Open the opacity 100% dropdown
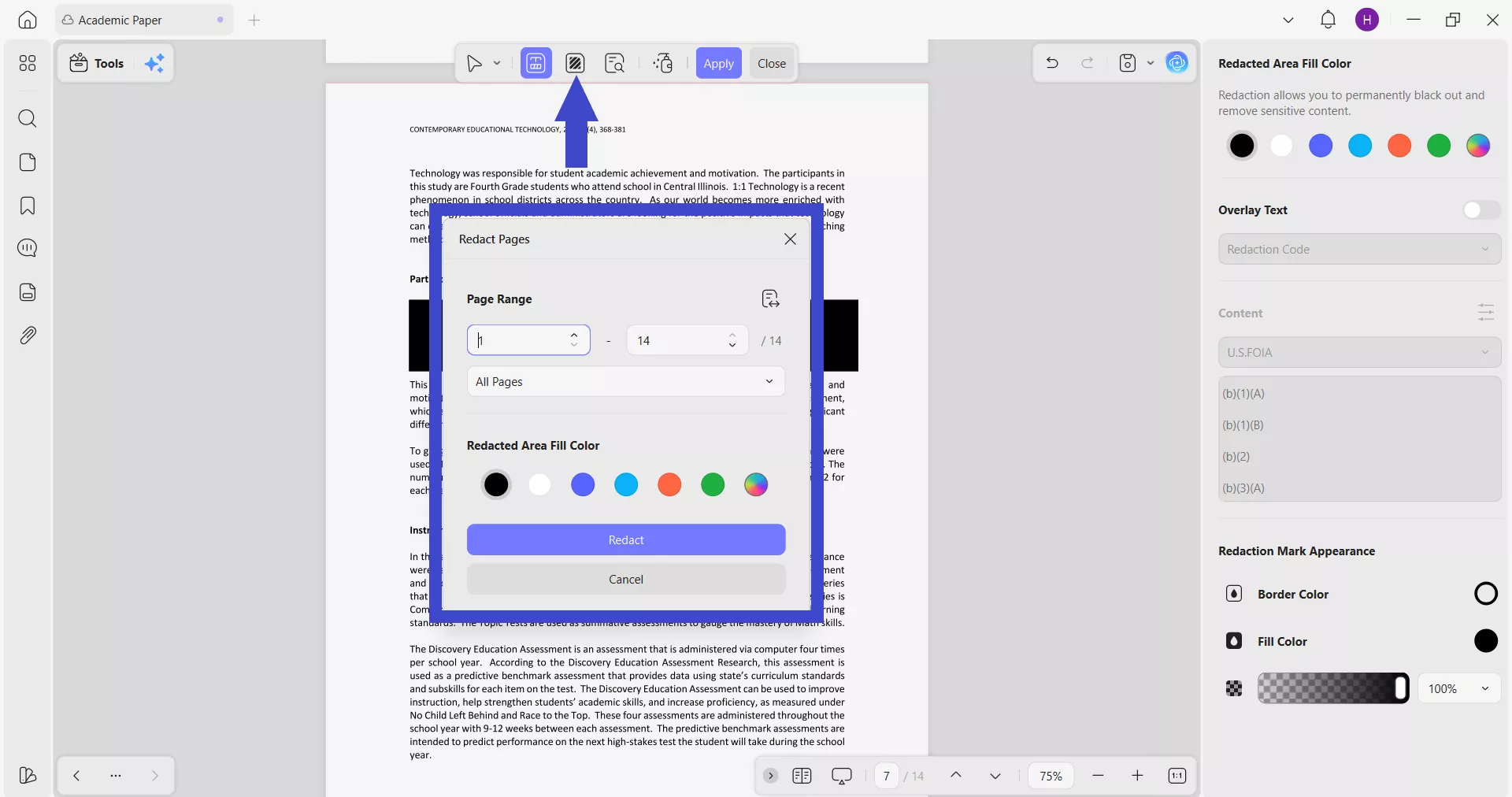The width and height of the screenshot is (1512, 797). click(x=1459, y=688)
